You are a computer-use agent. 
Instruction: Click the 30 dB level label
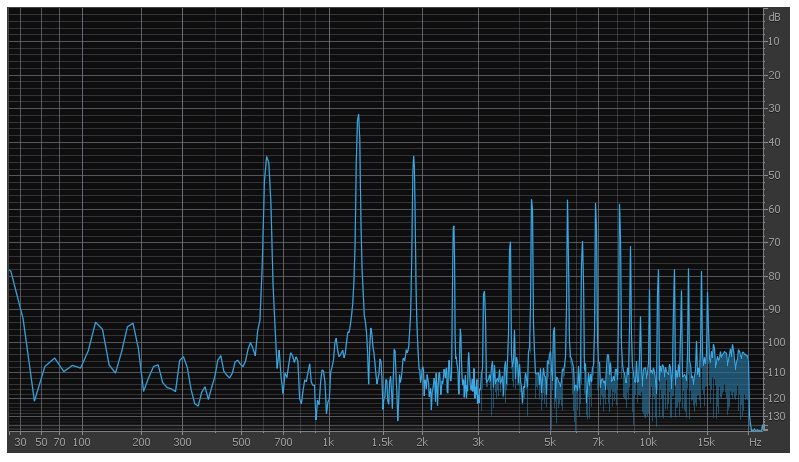[774, 108]
